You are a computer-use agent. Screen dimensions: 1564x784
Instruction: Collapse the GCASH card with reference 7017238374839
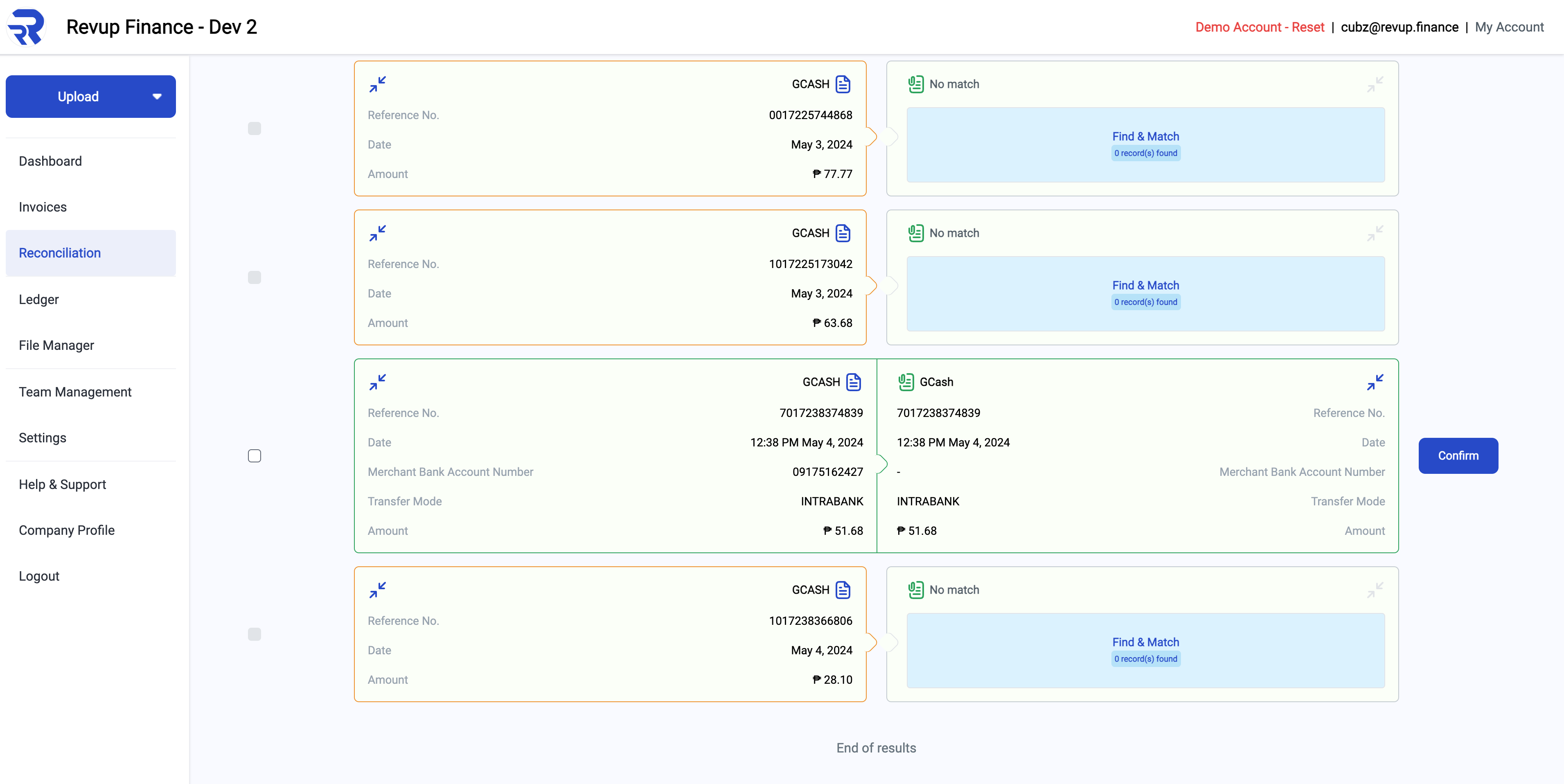[x=378, y=382]
